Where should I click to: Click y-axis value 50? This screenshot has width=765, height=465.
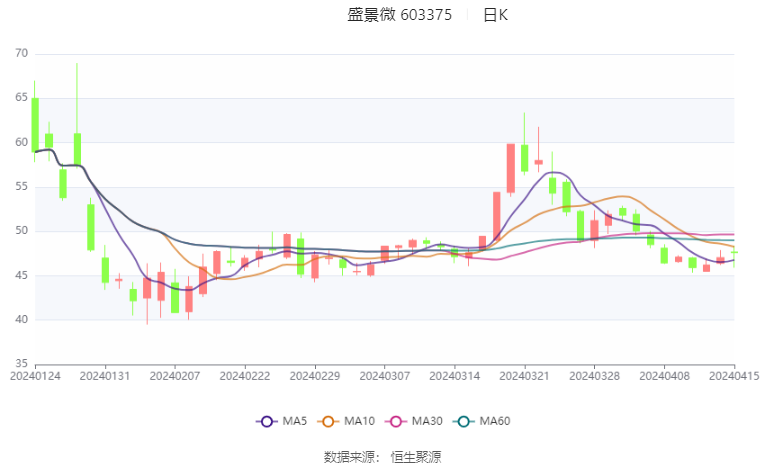pyautogui.click(x=21, y=230)
